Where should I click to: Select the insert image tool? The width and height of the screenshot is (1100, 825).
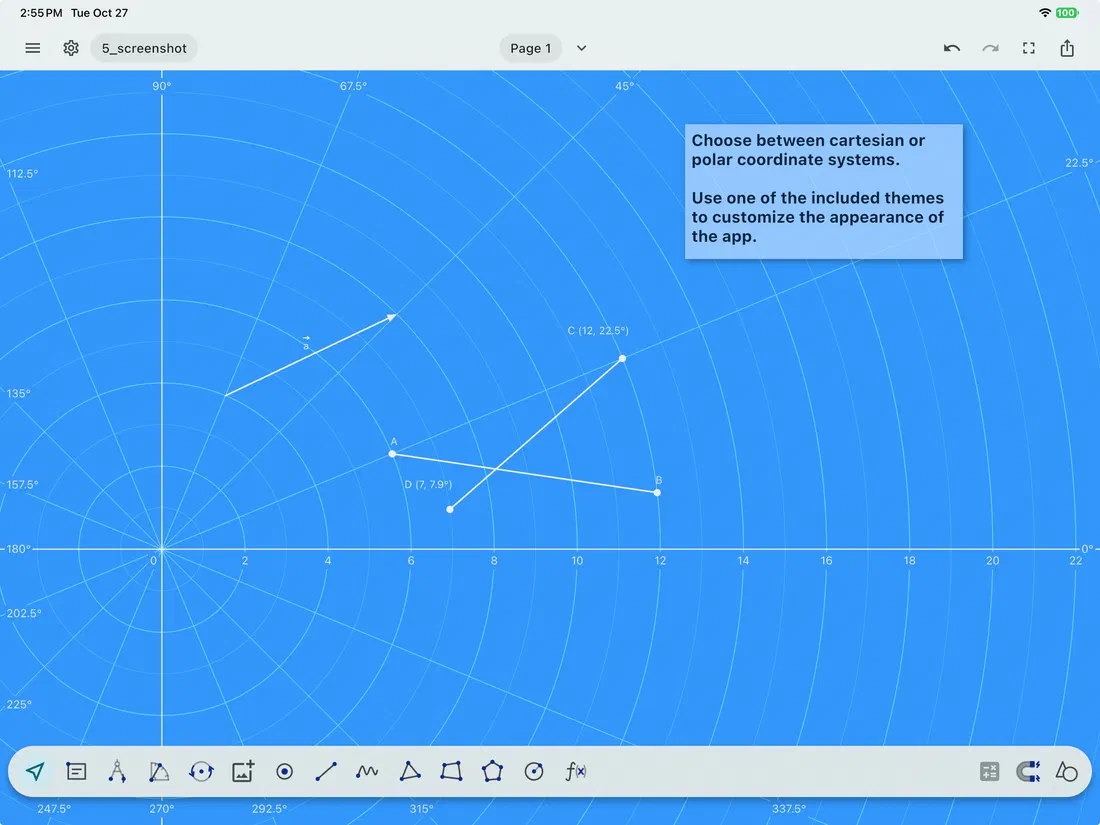pos(243,772)
